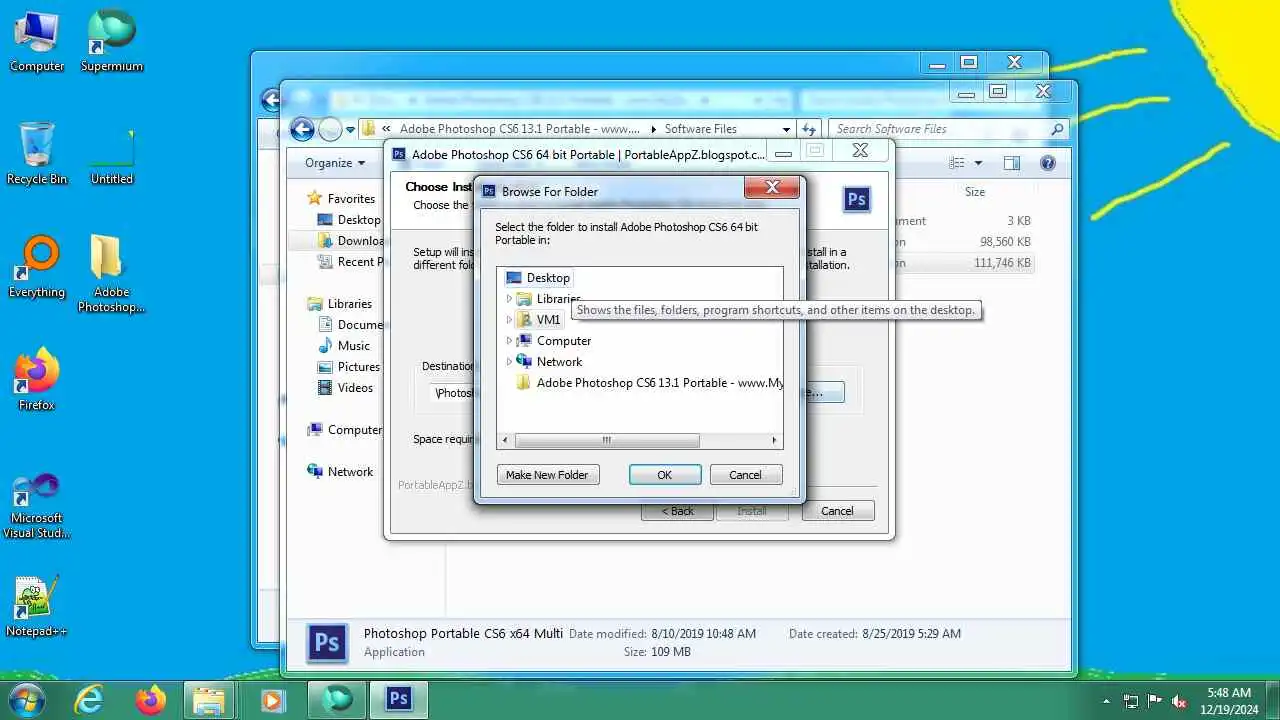This screenshot has height=720, width=1280.
Task: Click folder tree scroll right arrow
Action: (774, 440)
